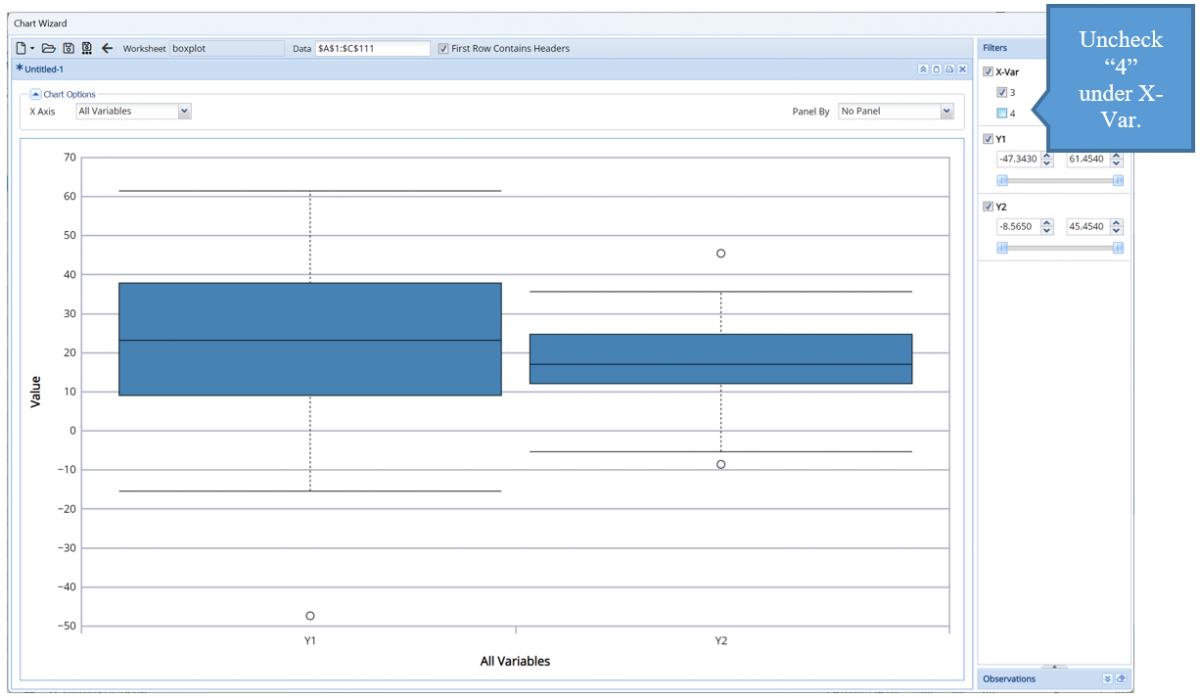Uncheck First Row Contains Headers

tap(442, 48)
